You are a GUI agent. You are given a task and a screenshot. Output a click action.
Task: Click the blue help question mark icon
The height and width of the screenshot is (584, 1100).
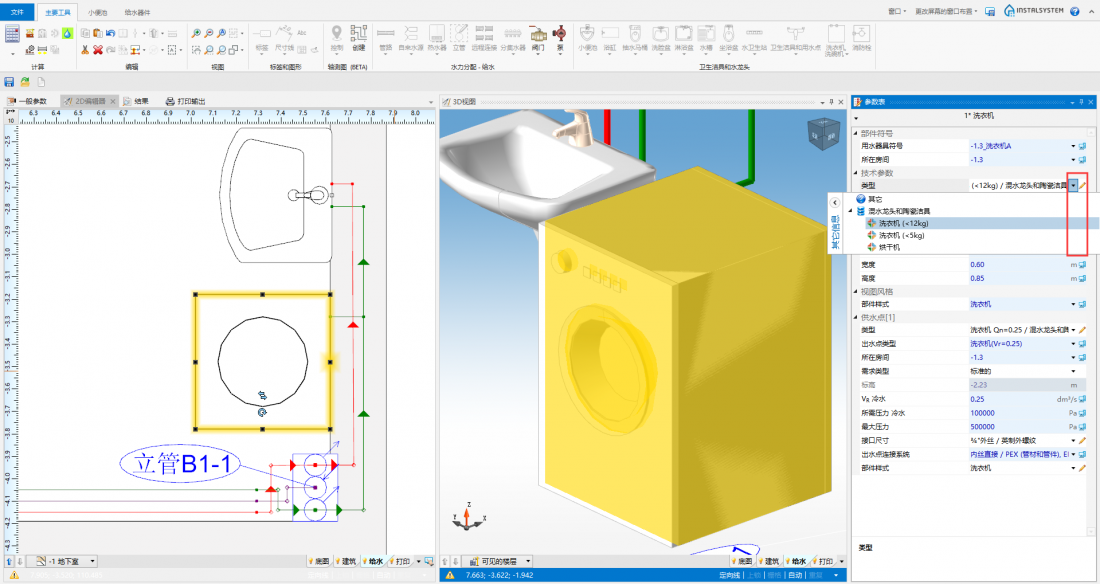(x=1075, y=12)
